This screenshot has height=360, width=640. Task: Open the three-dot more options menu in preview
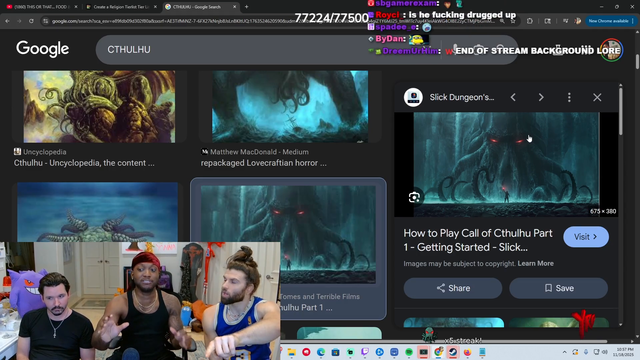point(569,97)
